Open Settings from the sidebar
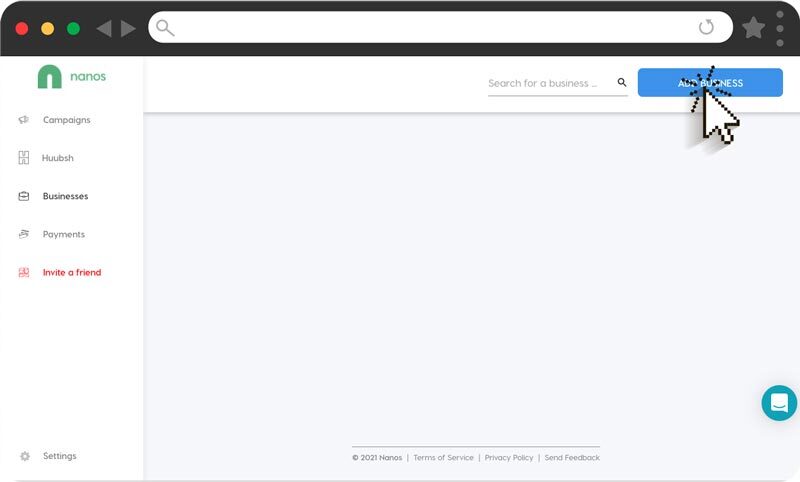 [x=60, y=456]
